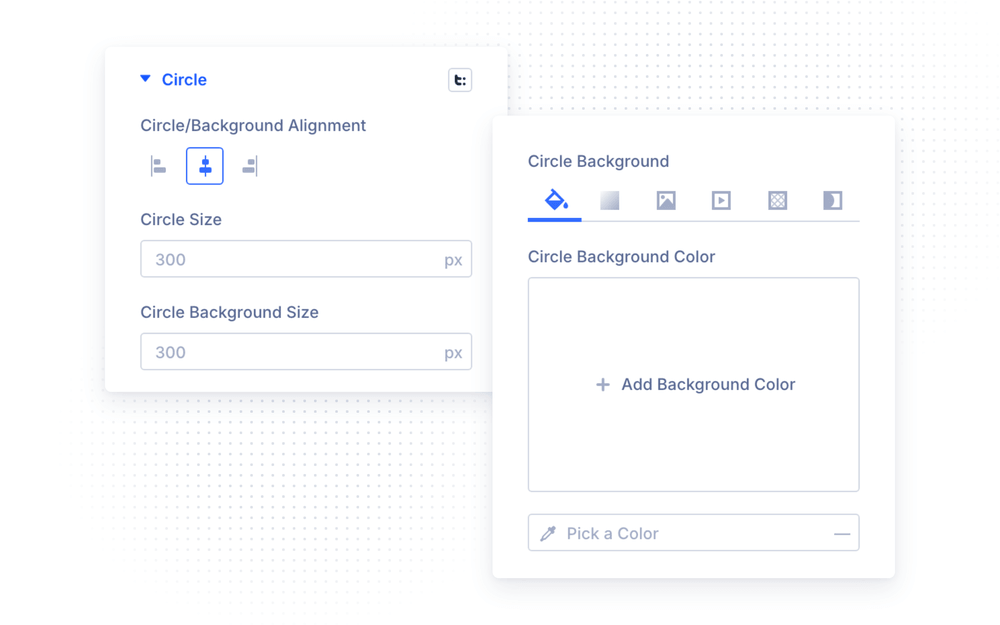Click the Circle Background Color label
Viewport: 1000px width, 625px height.
(622, 257)
